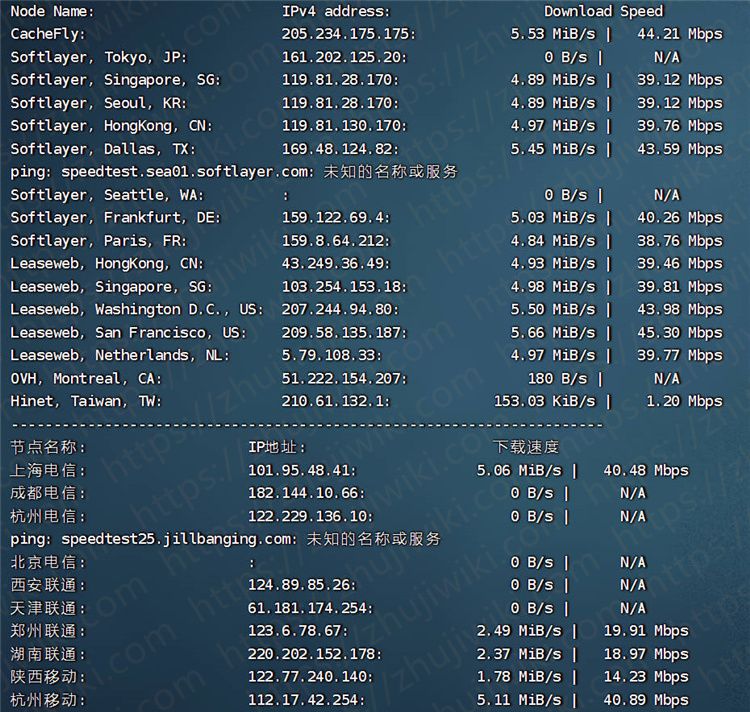Image resolution: width=750 pixels, height=712 pixels.
Task: Click the "Softlayer, Tokyo, JP" node name
Action: (x=98, y=57)
